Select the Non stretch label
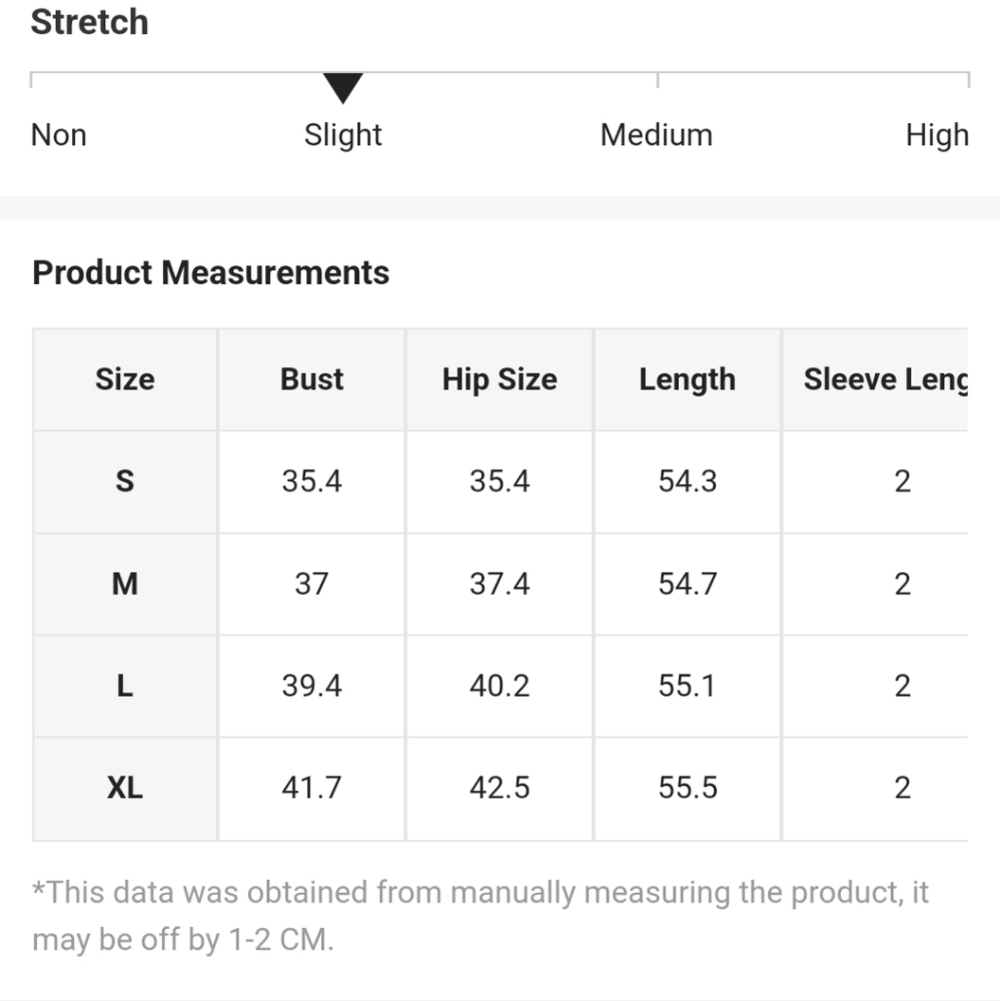Image resolution: width=1000 pixels, height=1001 pixels. (x=59, y=135)
